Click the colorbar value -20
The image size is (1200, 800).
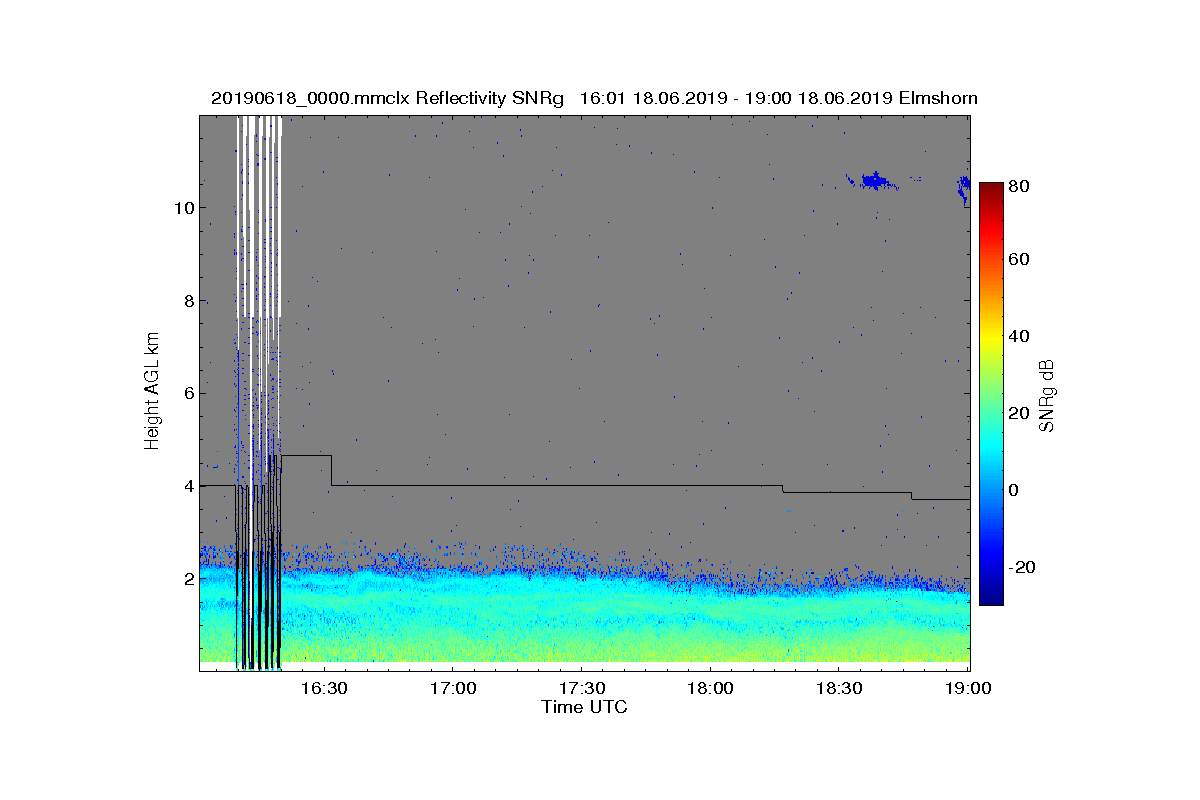point(1022,567)
